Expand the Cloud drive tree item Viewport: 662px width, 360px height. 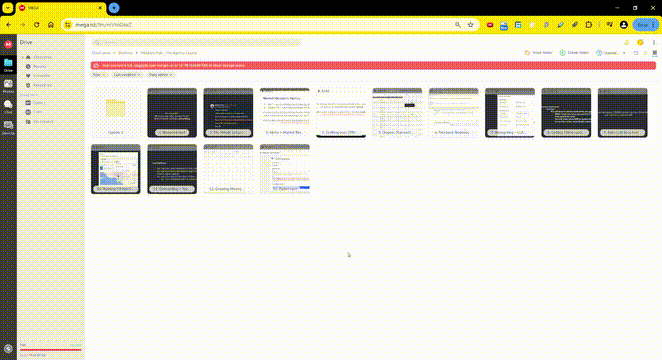[23, 57]
